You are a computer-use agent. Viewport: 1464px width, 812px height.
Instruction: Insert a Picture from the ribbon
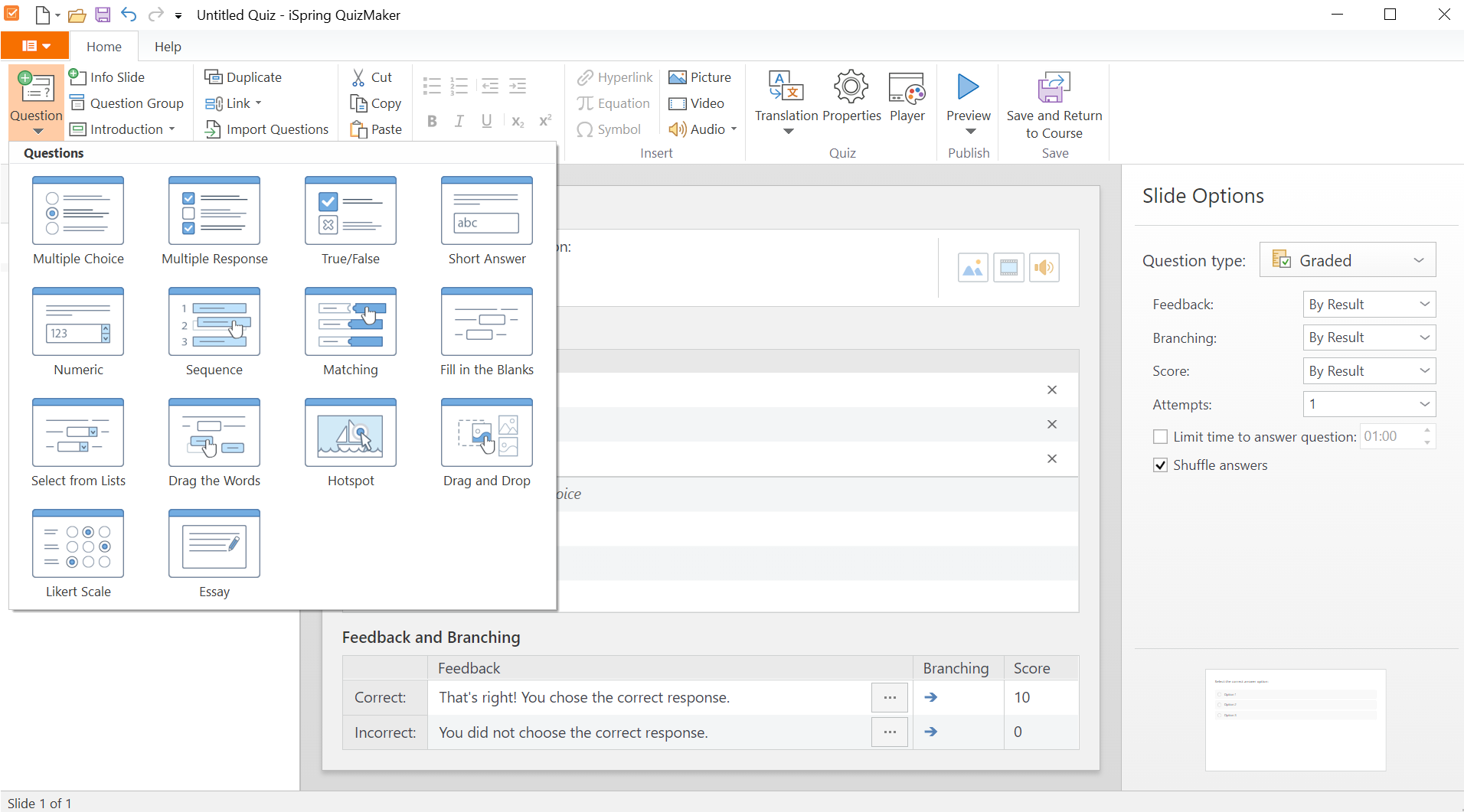point(700,77)
